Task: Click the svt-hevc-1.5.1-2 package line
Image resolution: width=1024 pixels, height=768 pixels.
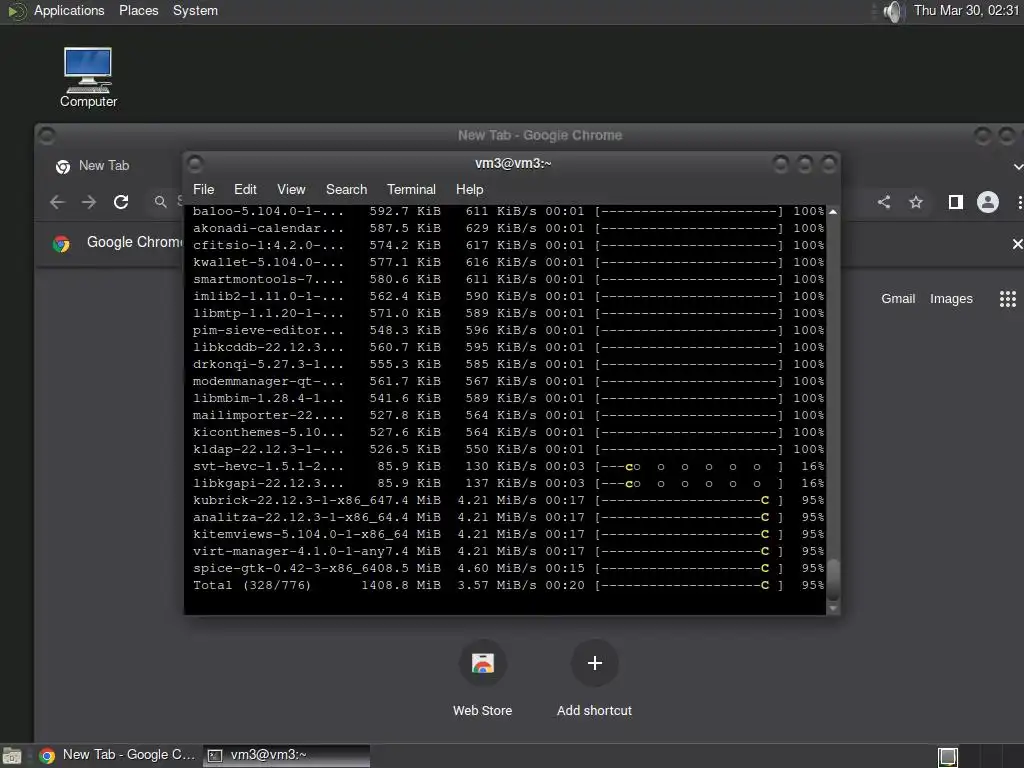Action: coord(509,466)
